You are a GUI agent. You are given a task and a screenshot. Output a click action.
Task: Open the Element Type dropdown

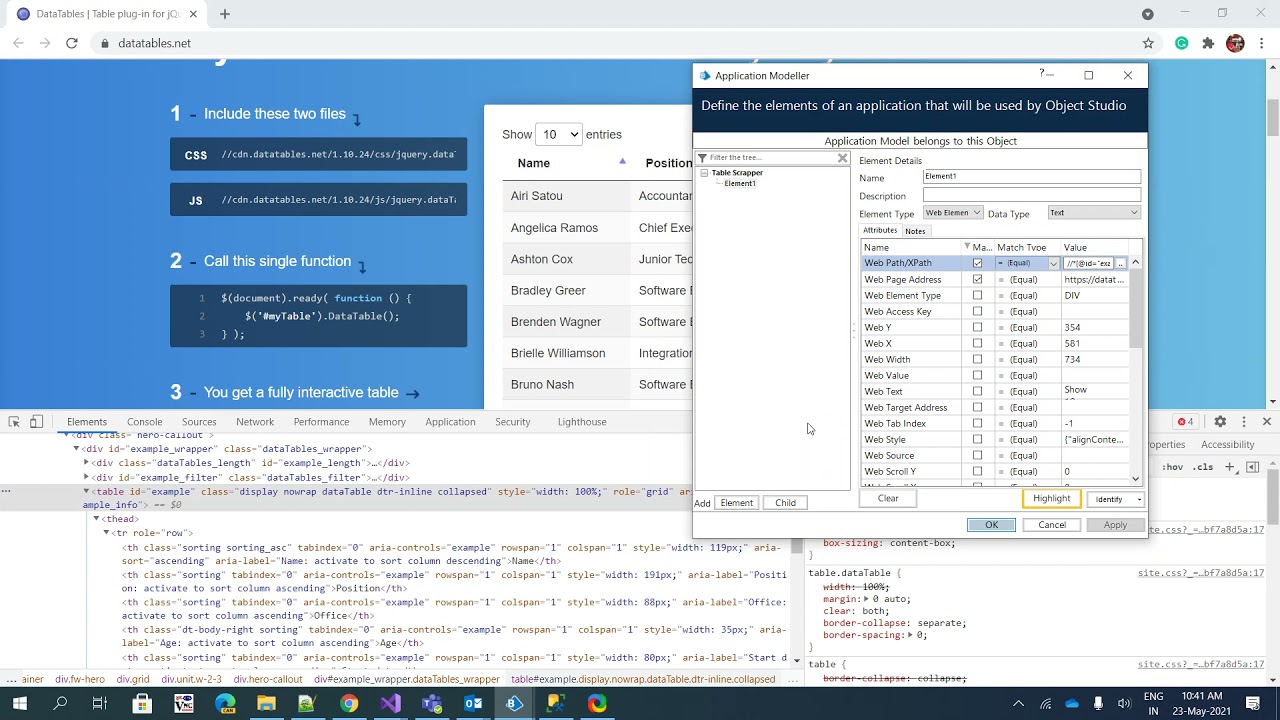click(x=952, y=213)
